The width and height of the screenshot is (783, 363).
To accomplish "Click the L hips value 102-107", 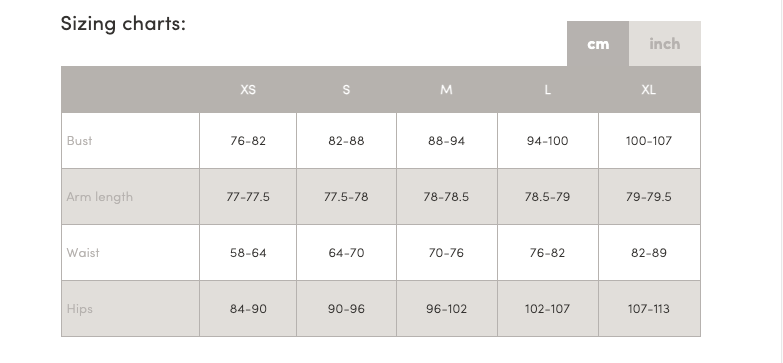I will 548,309.
